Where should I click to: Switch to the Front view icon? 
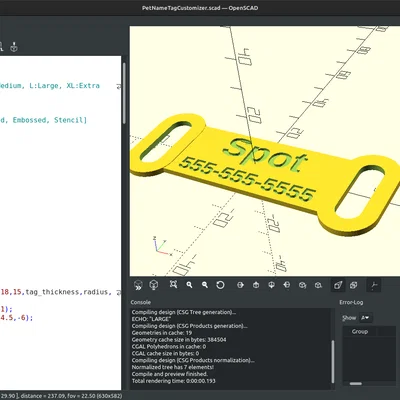click(x=303, y=285)
